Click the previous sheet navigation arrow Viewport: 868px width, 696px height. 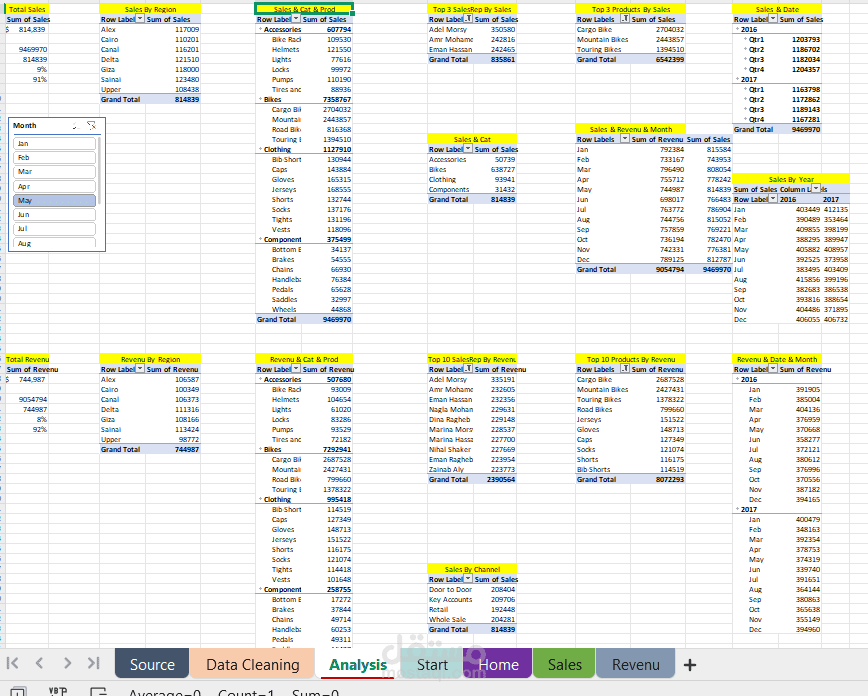coord(39,663)
